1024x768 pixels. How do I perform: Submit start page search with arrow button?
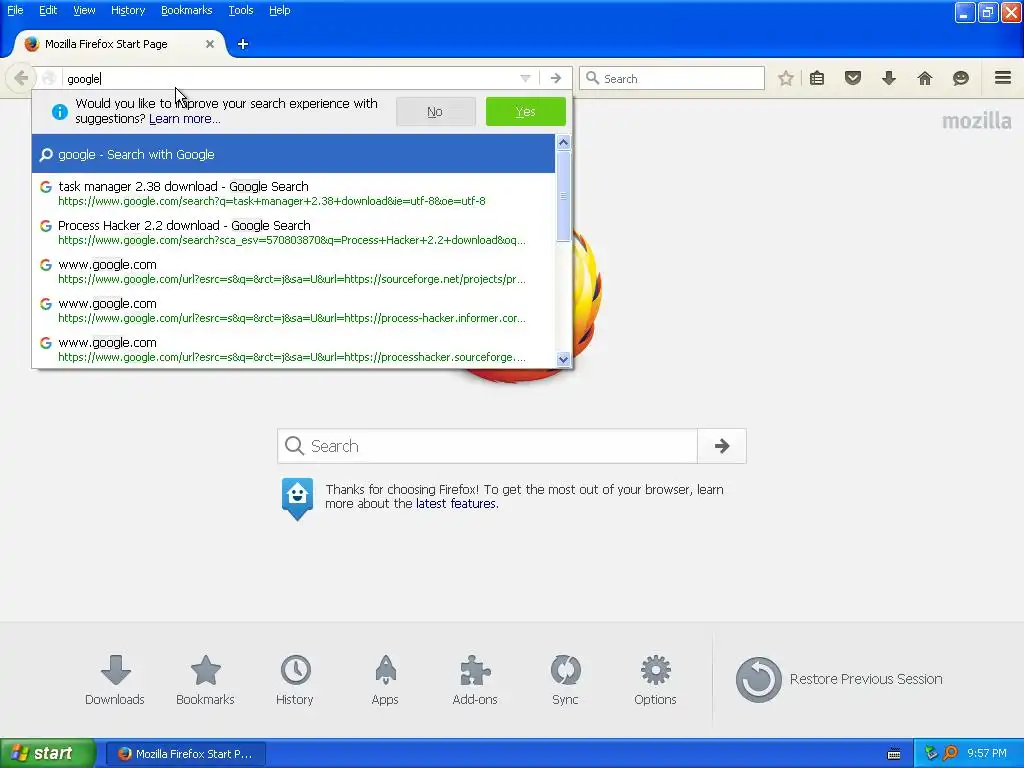pyautogui.click(x=722, y=446)
